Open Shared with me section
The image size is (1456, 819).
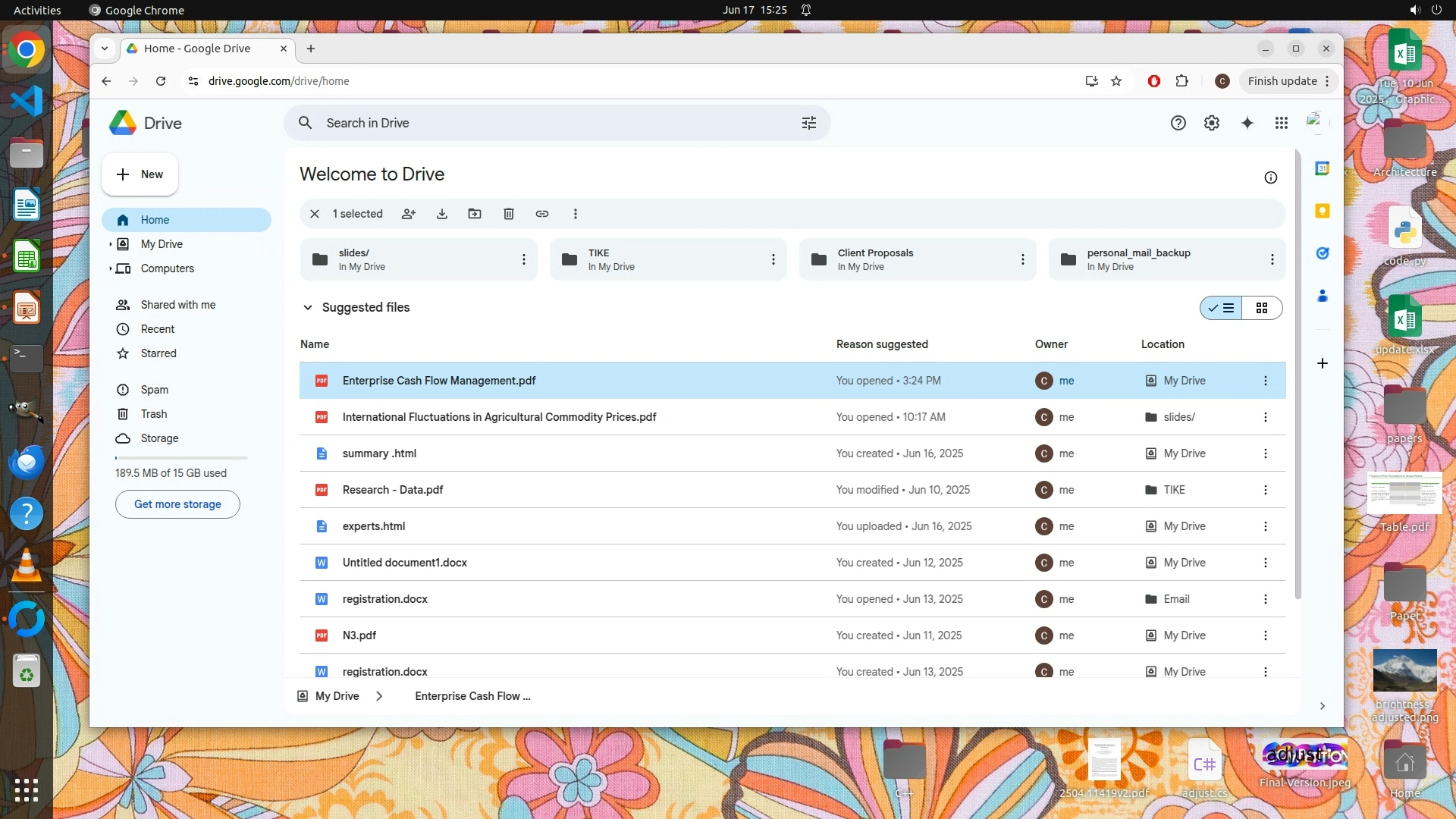coord(178,305)
